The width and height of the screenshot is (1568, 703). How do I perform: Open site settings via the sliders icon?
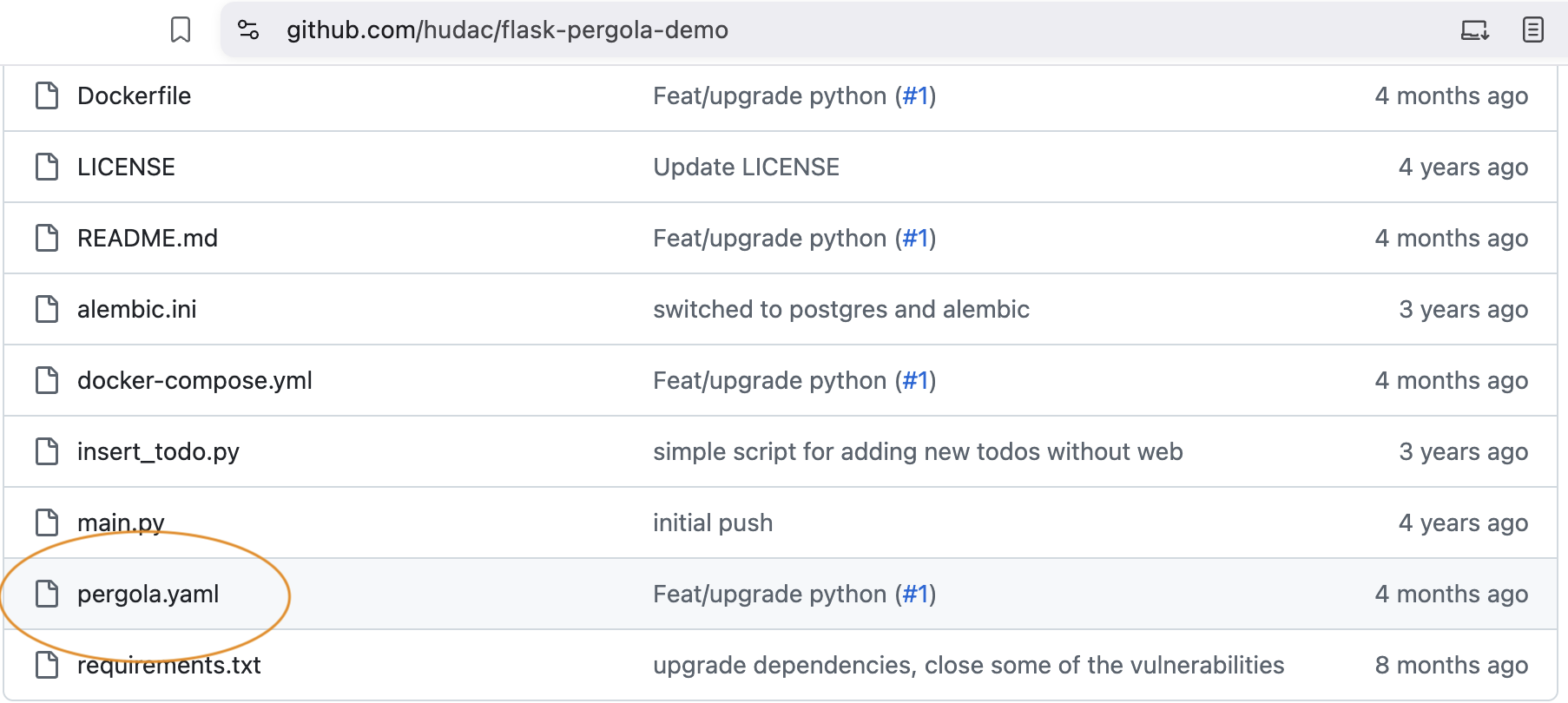pyautogui.click(x=248, y=30)
